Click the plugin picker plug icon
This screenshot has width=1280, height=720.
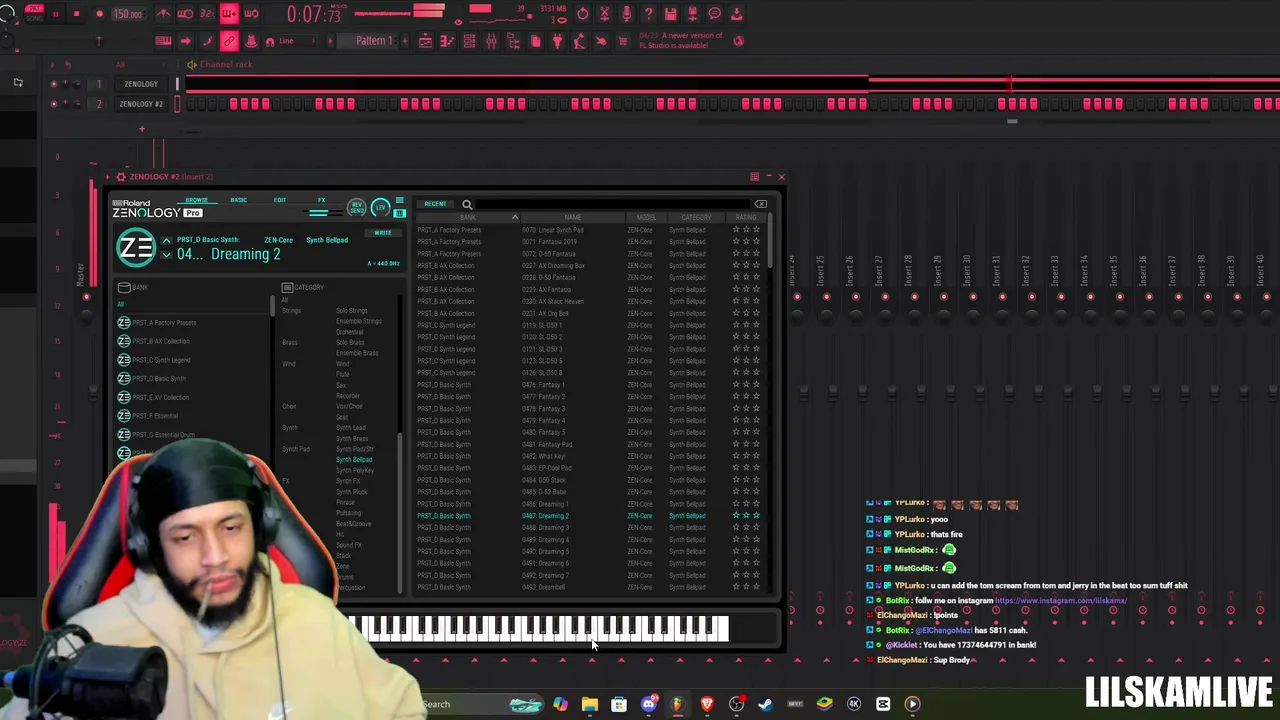tap(557, 41)
